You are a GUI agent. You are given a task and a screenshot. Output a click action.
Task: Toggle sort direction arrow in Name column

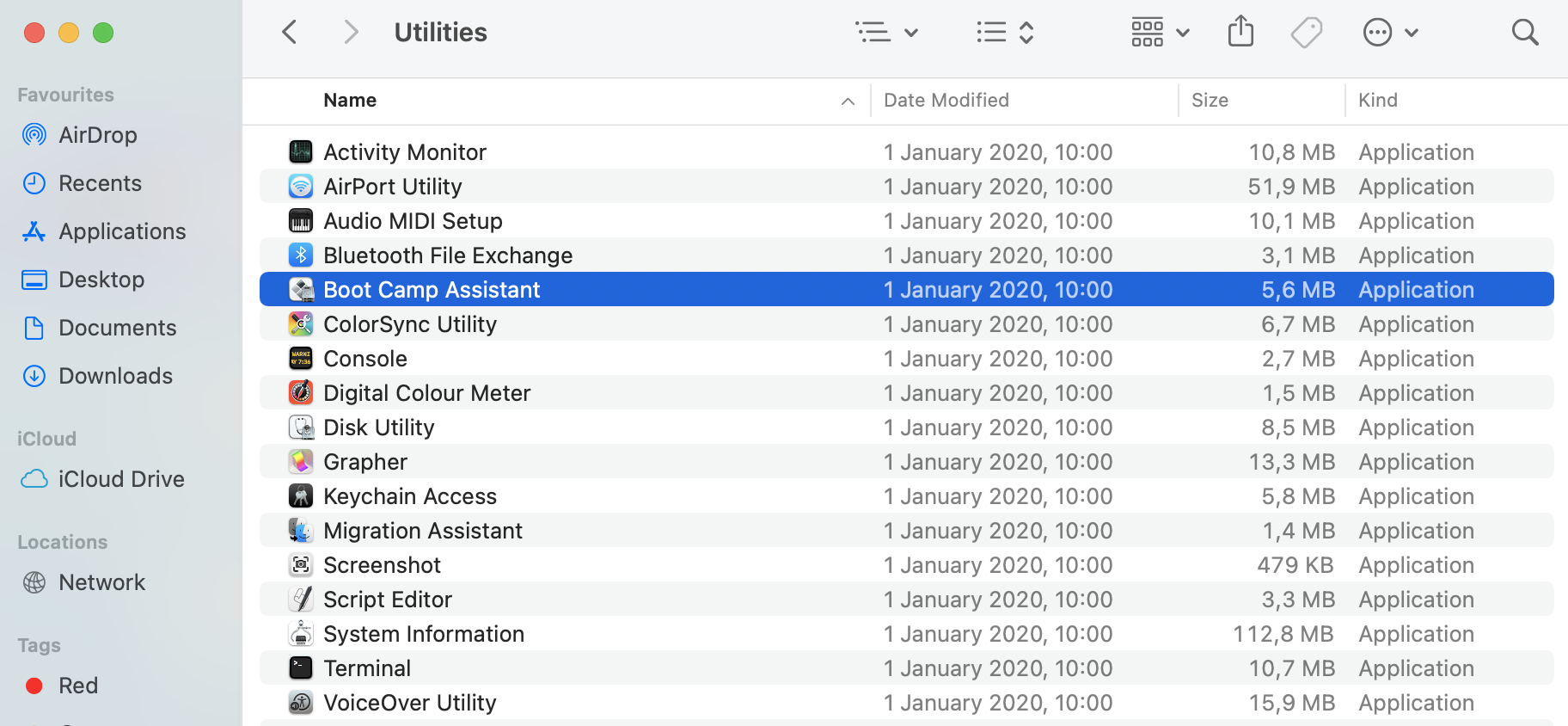point(848,102)
